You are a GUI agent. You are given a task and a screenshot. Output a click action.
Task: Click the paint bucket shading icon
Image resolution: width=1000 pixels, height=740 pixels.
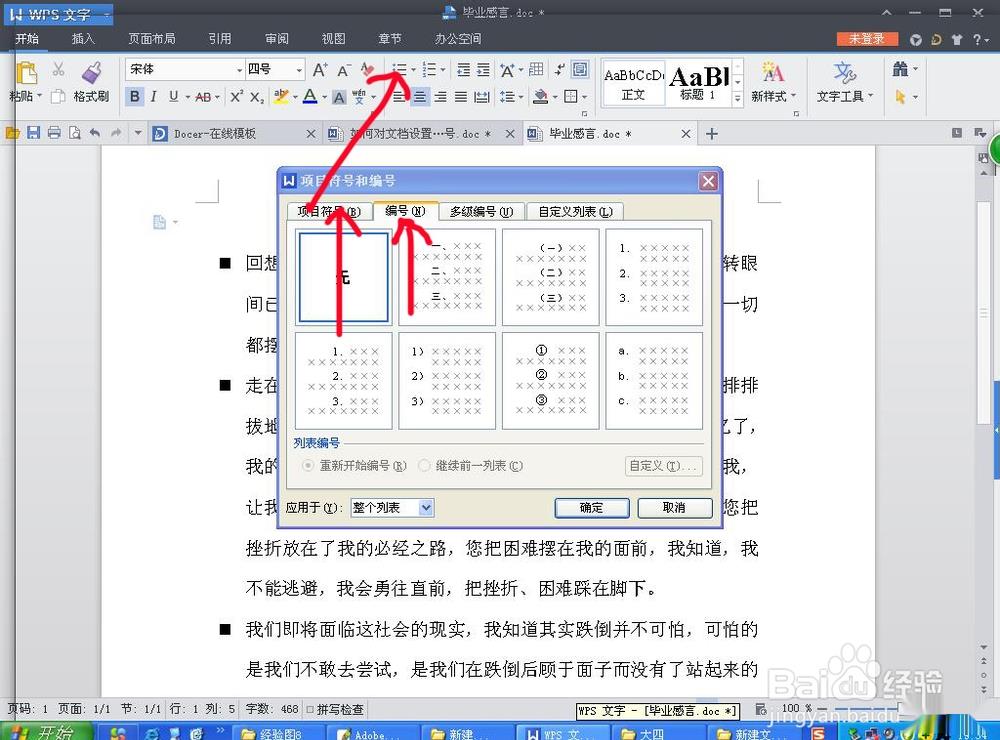[541, 97]
